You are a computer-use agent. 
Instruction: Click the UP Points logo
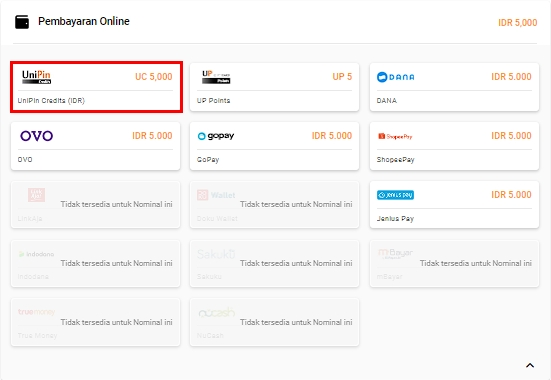(x=216, y=77)
